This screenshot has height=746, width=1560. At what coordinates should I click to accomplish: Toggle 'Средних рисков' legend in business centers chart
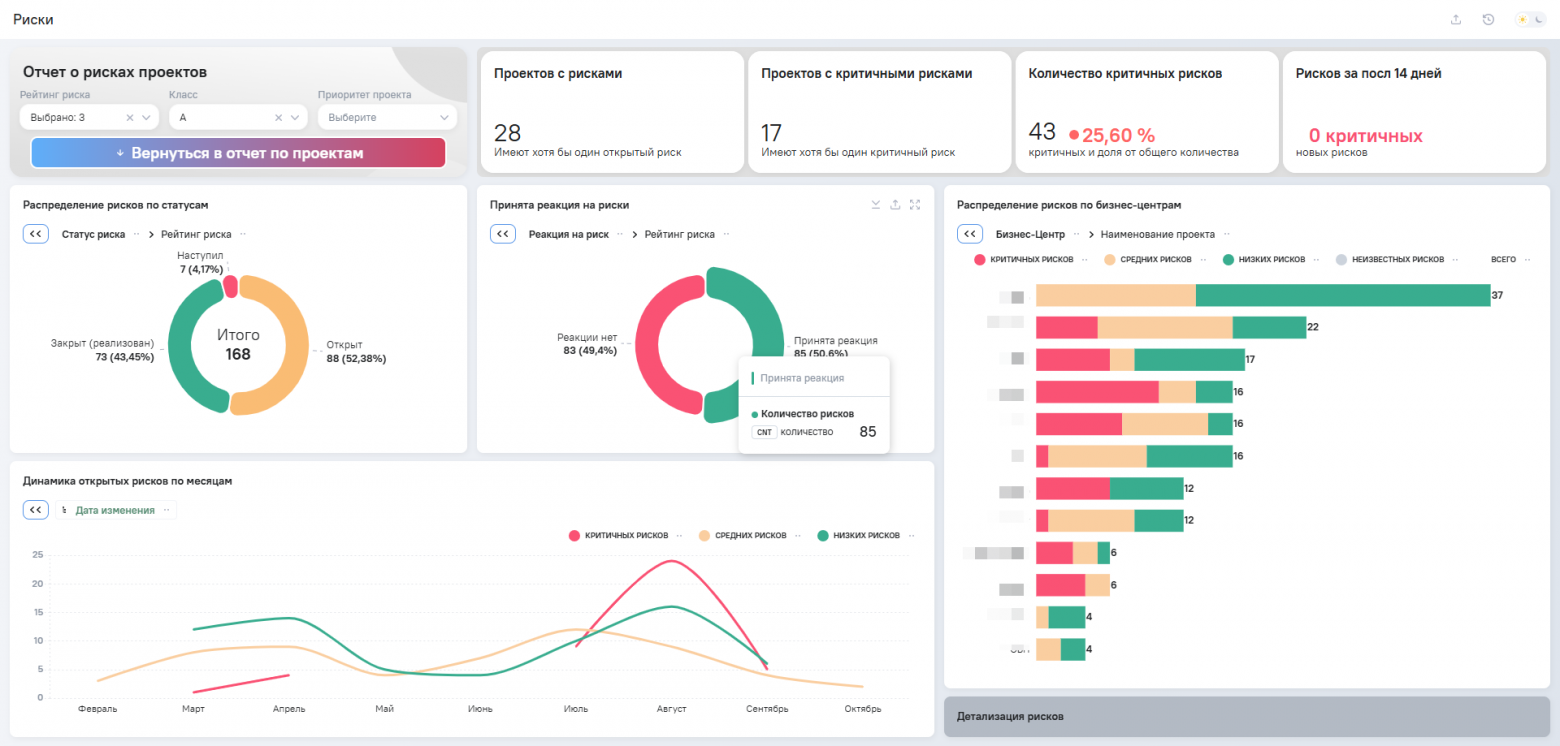1147,259
